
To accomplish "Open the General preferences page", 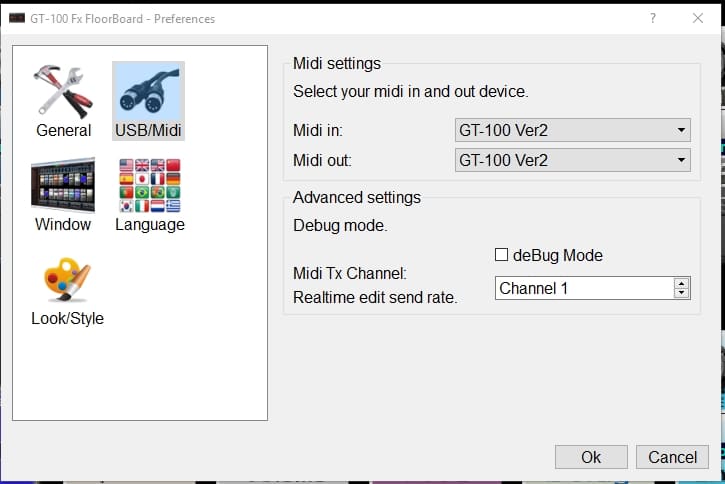I will [63, 101].
